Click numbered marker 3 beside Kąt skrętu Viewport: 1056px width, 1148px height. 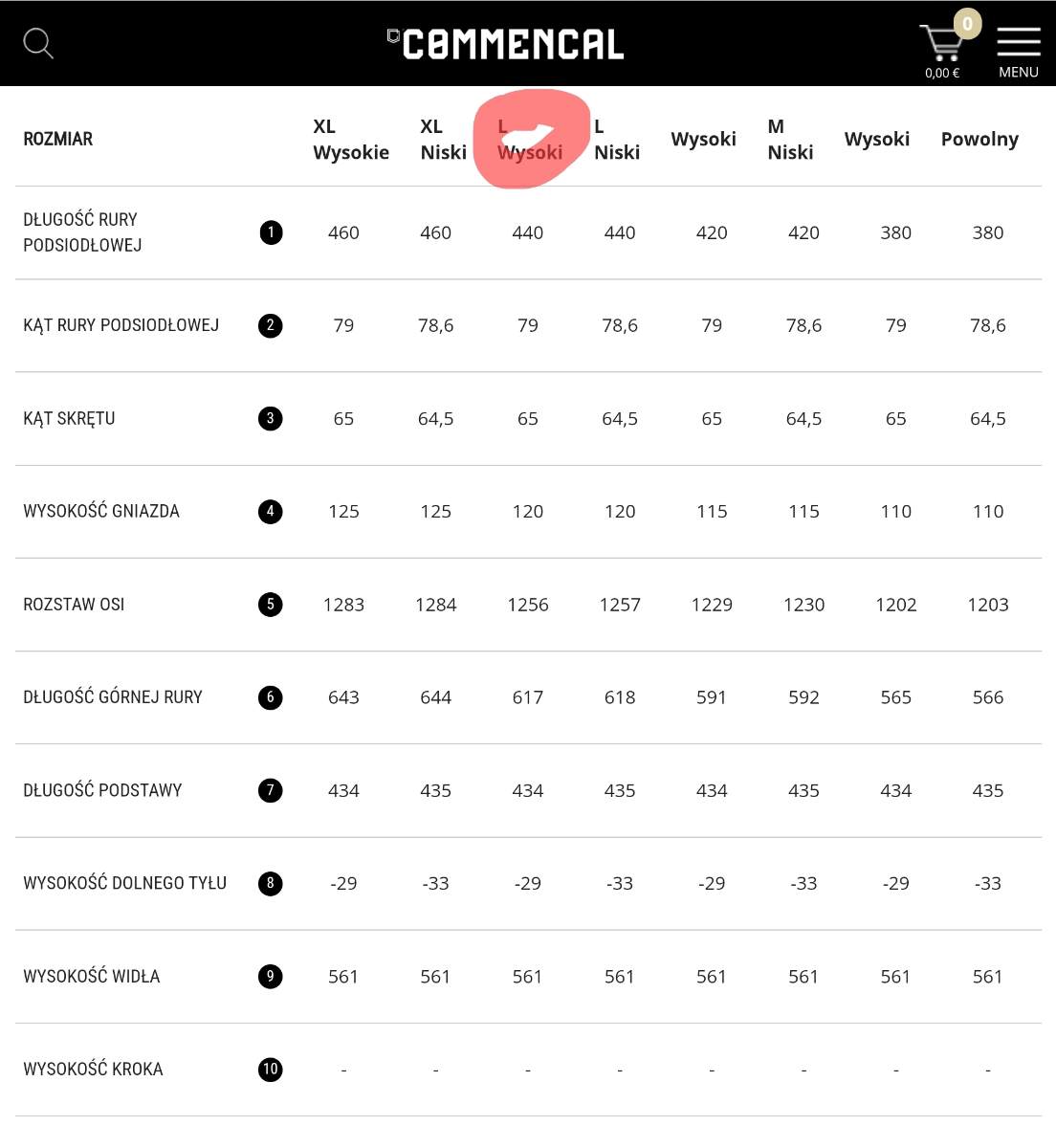[271, 418]
